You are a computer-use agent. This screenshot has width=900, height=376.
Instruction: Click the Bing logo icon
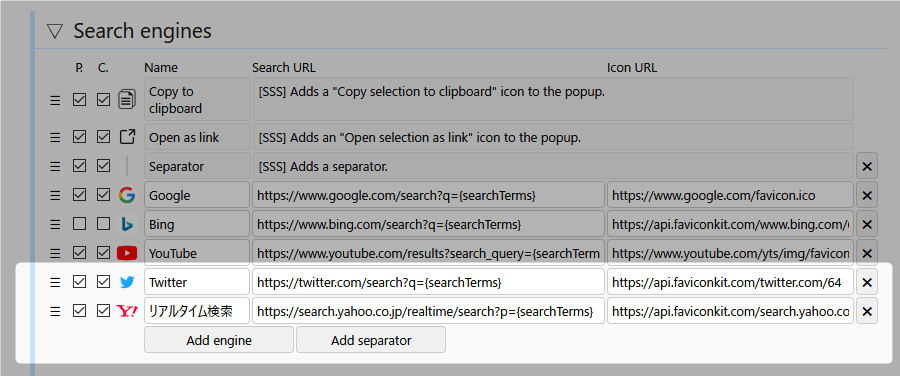point(127,224)
